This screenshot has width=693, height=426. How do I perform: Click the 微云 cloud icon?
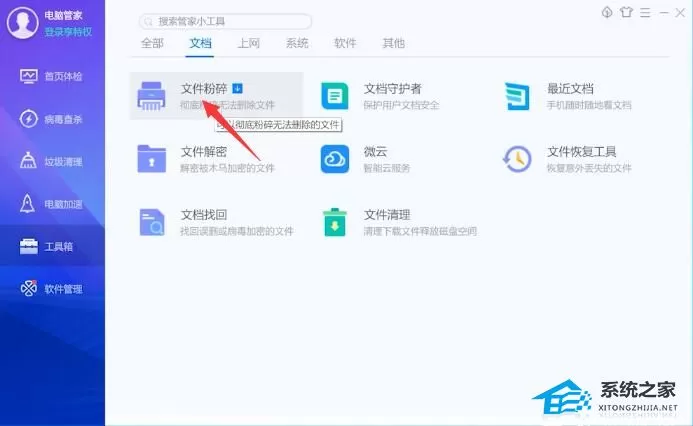(335, 159)
